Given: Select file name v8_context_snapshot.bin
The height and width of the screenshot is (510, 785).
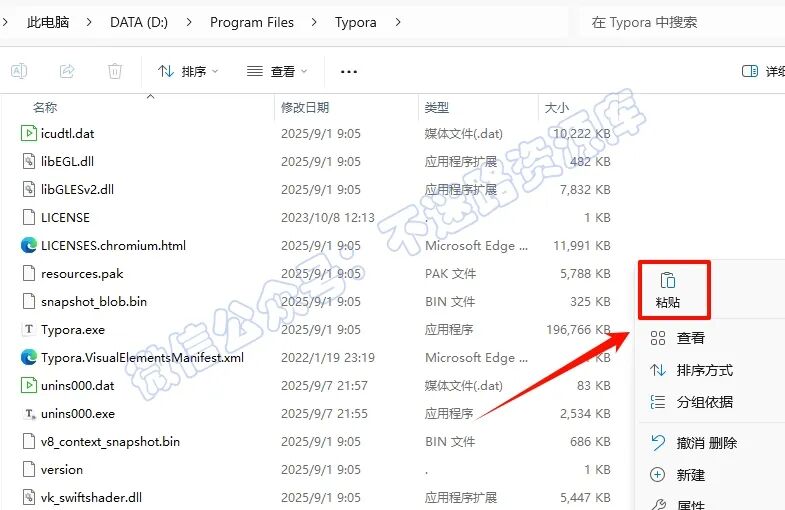Looking at the screenshot, I should tap(110, 442).
